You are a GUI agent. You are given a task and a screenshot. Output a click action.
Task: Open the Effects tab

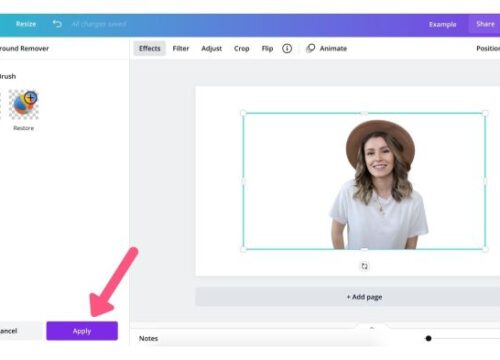pyautogui.click(x=150, y=48)
